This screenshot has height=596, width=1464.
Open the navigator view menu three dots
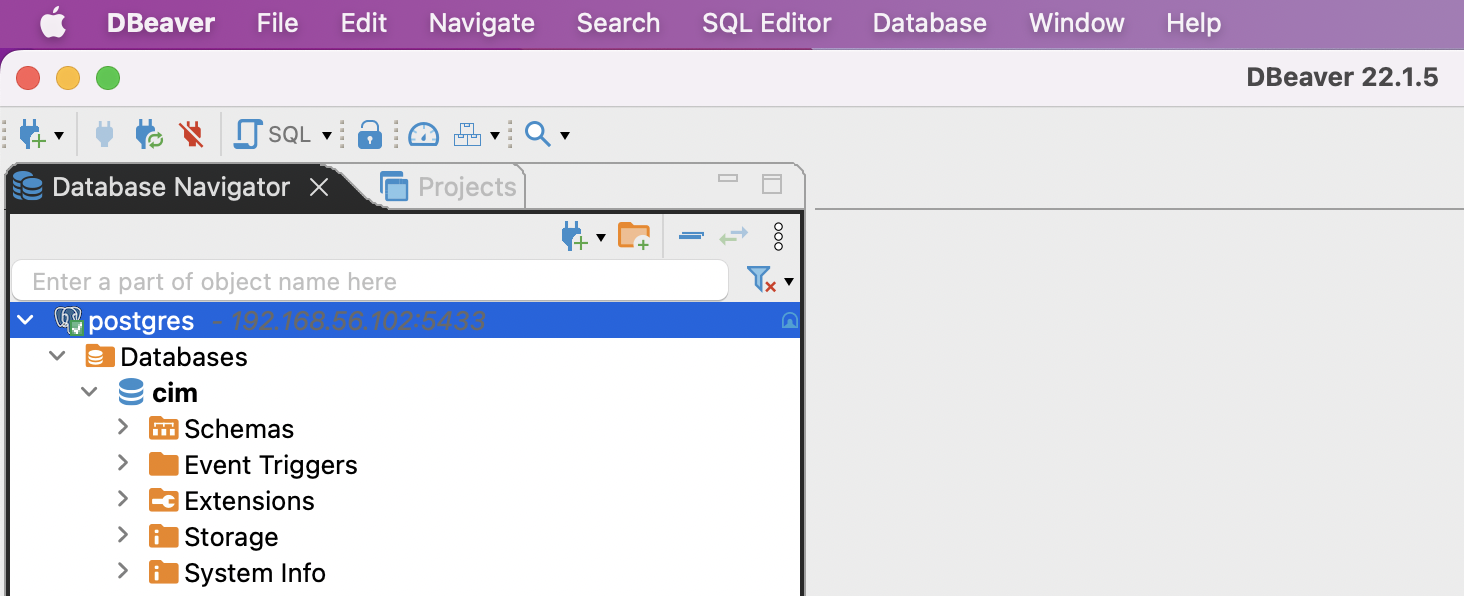[x=779, y=237]
